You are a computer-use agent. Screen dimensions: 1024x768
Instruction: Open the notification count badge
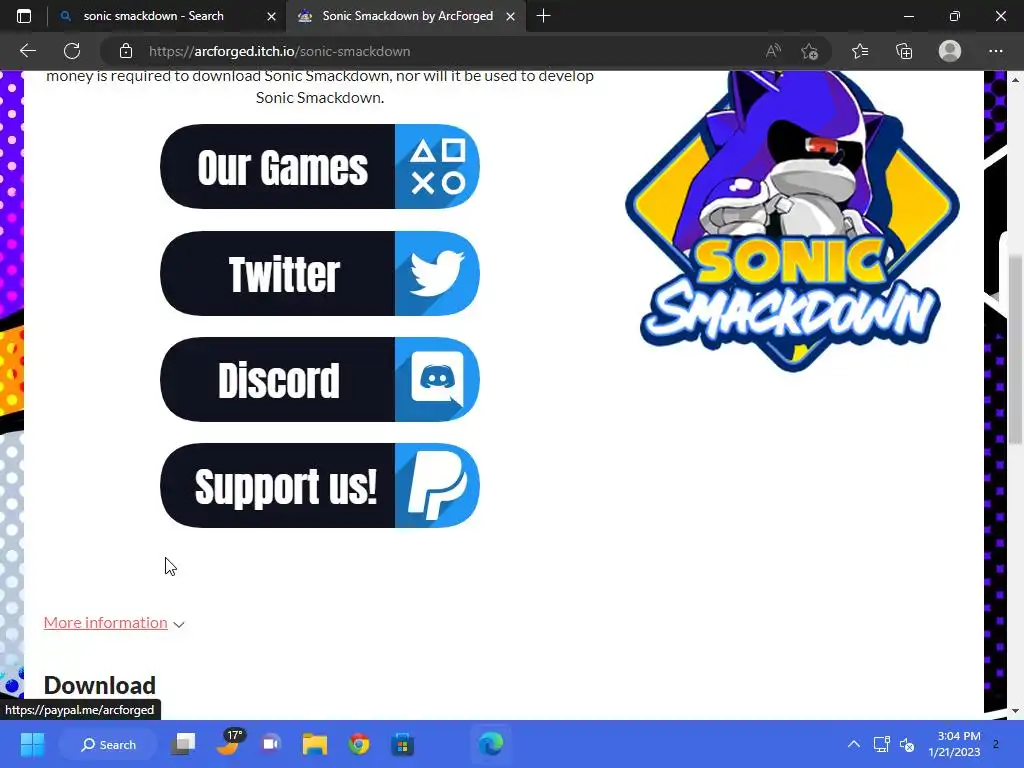click(x=996, y=744)
